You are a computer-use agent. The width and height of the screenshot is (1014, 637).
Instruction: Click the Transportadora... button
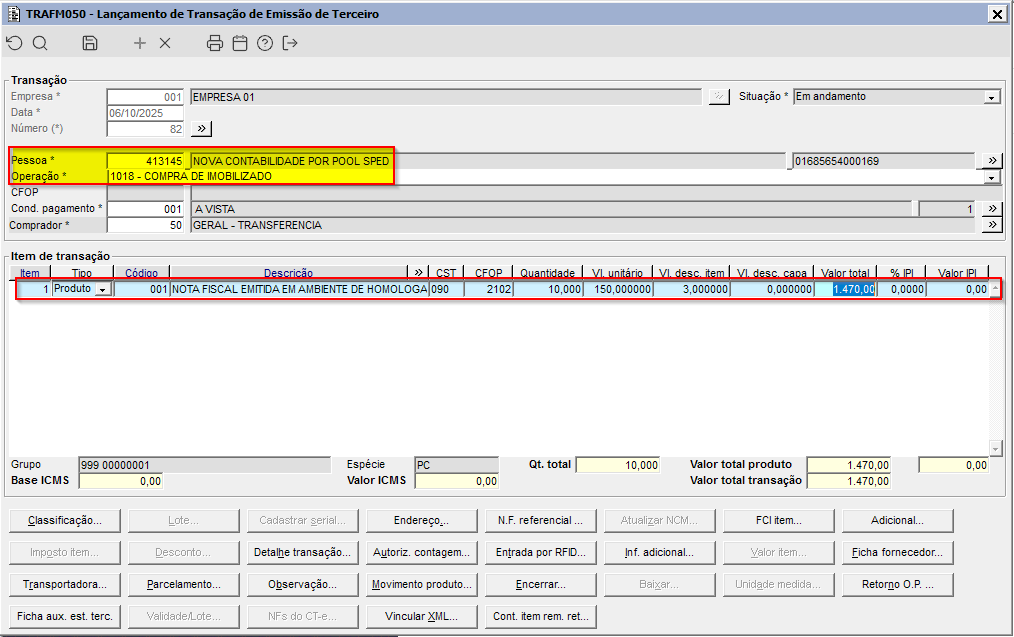[65, 585]
